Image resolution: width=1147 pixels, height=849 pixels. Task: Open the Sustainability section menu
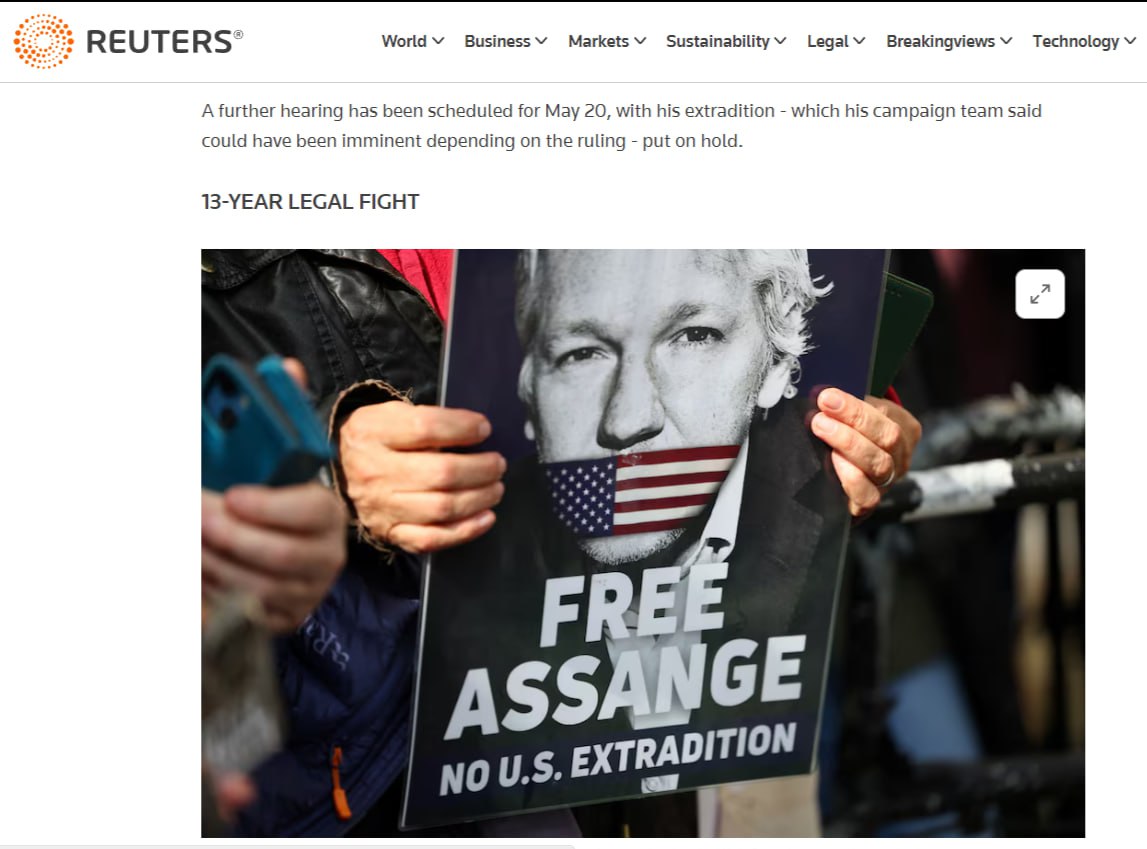[x=718, y=41]
